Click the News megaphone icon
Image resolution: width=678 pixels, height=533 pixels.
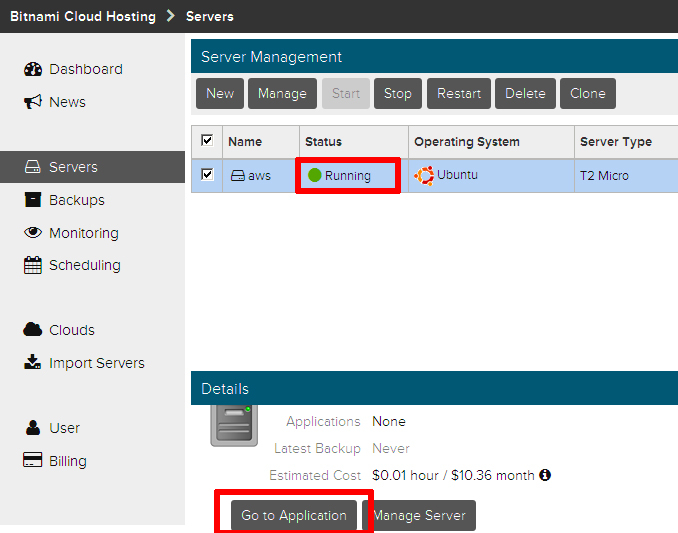(33, 102)
